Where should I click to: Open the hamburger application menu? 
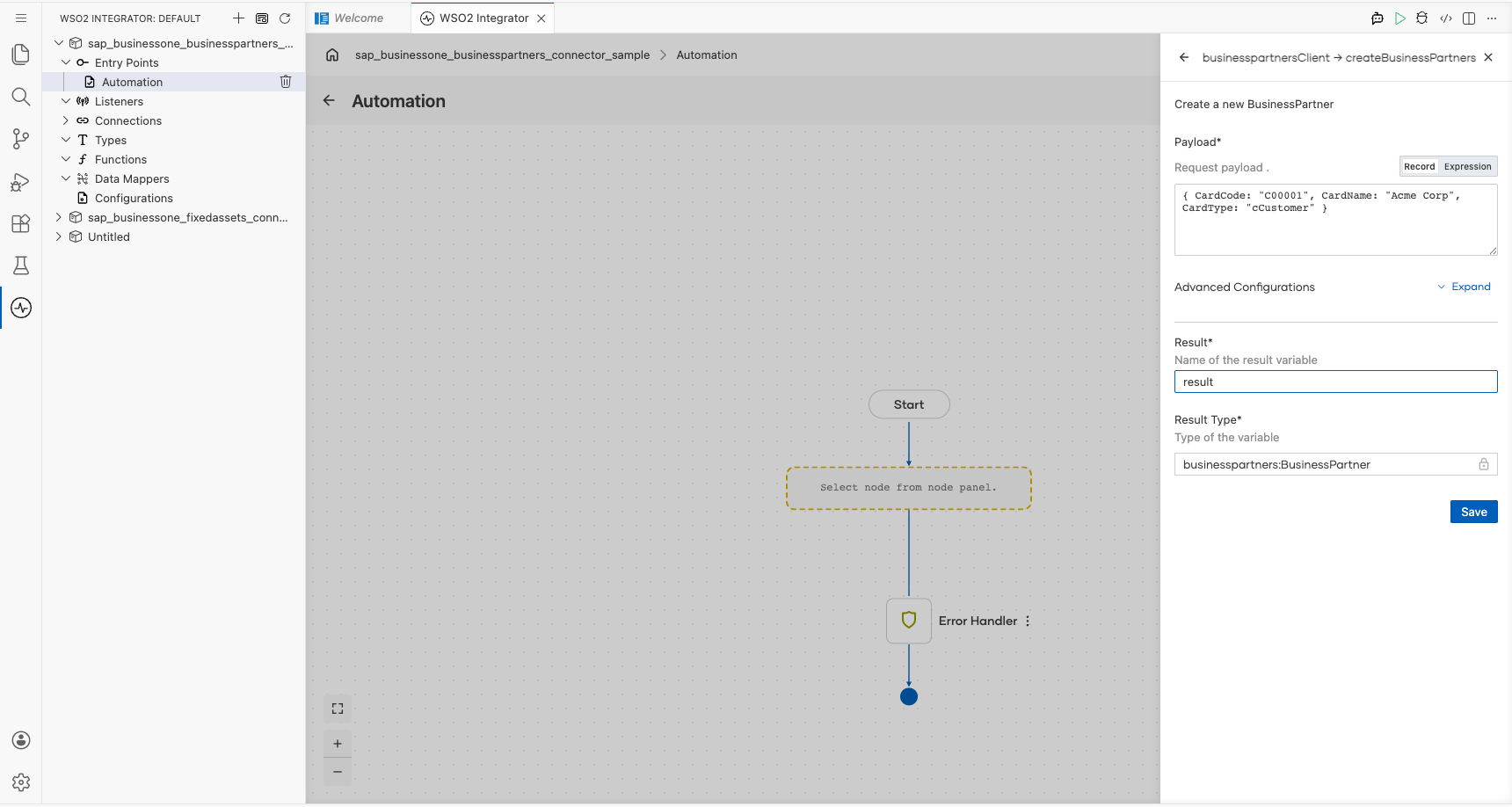coord(21,18)
